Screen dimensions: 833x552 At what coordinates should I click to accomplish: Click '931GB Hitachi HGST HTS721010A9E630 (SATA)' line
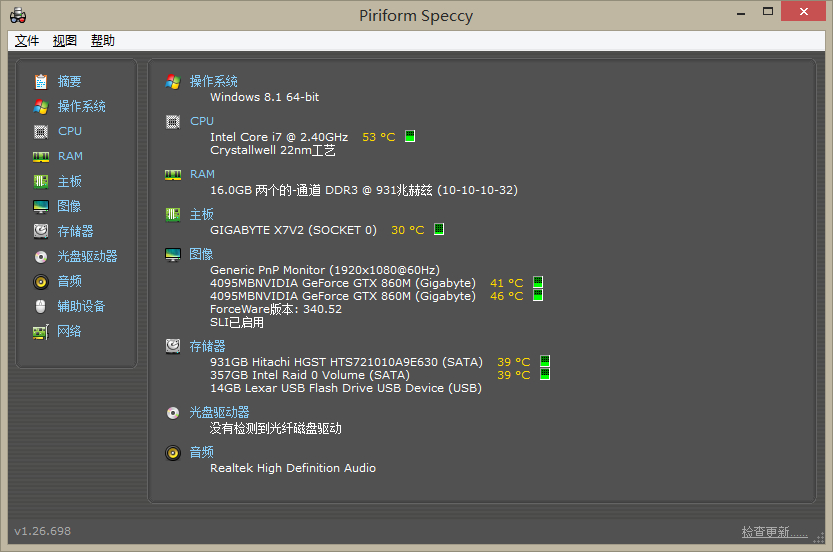coord(346,362)
